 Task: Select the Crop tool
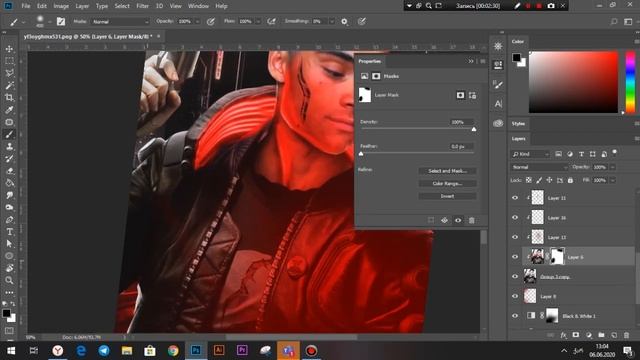point(9,98)
